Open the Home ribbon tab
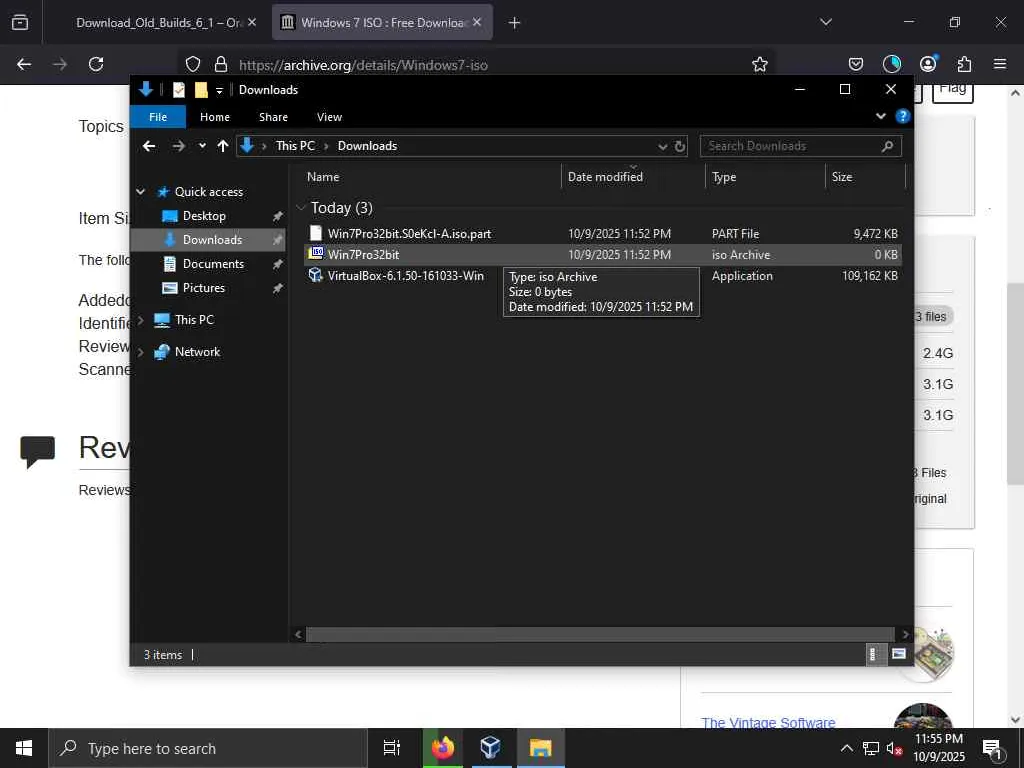 click(215, 117)
